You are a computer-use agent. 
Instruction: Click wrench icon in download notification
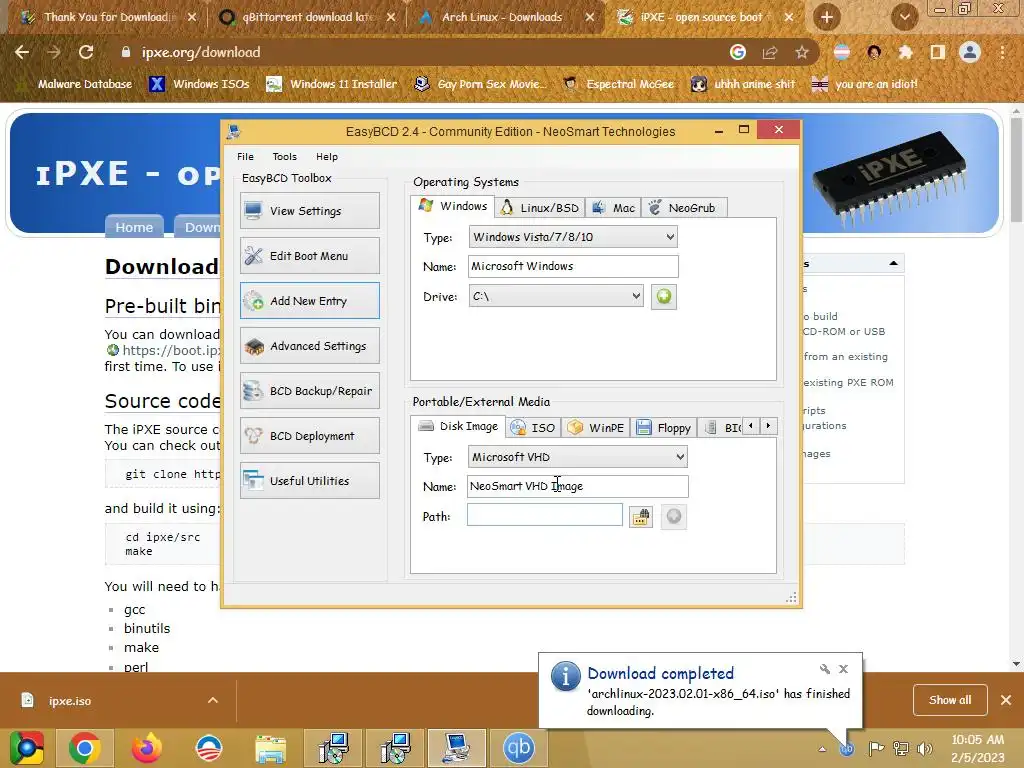pyautogui.click(x=825, y=669)
